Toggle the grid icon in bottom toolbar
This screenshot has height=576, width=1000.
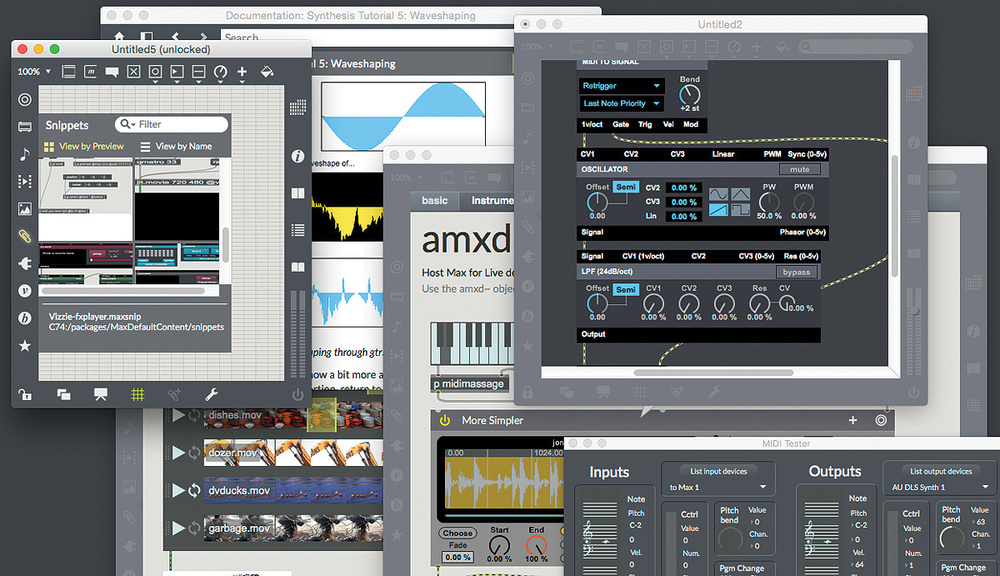tap(138, 394)
